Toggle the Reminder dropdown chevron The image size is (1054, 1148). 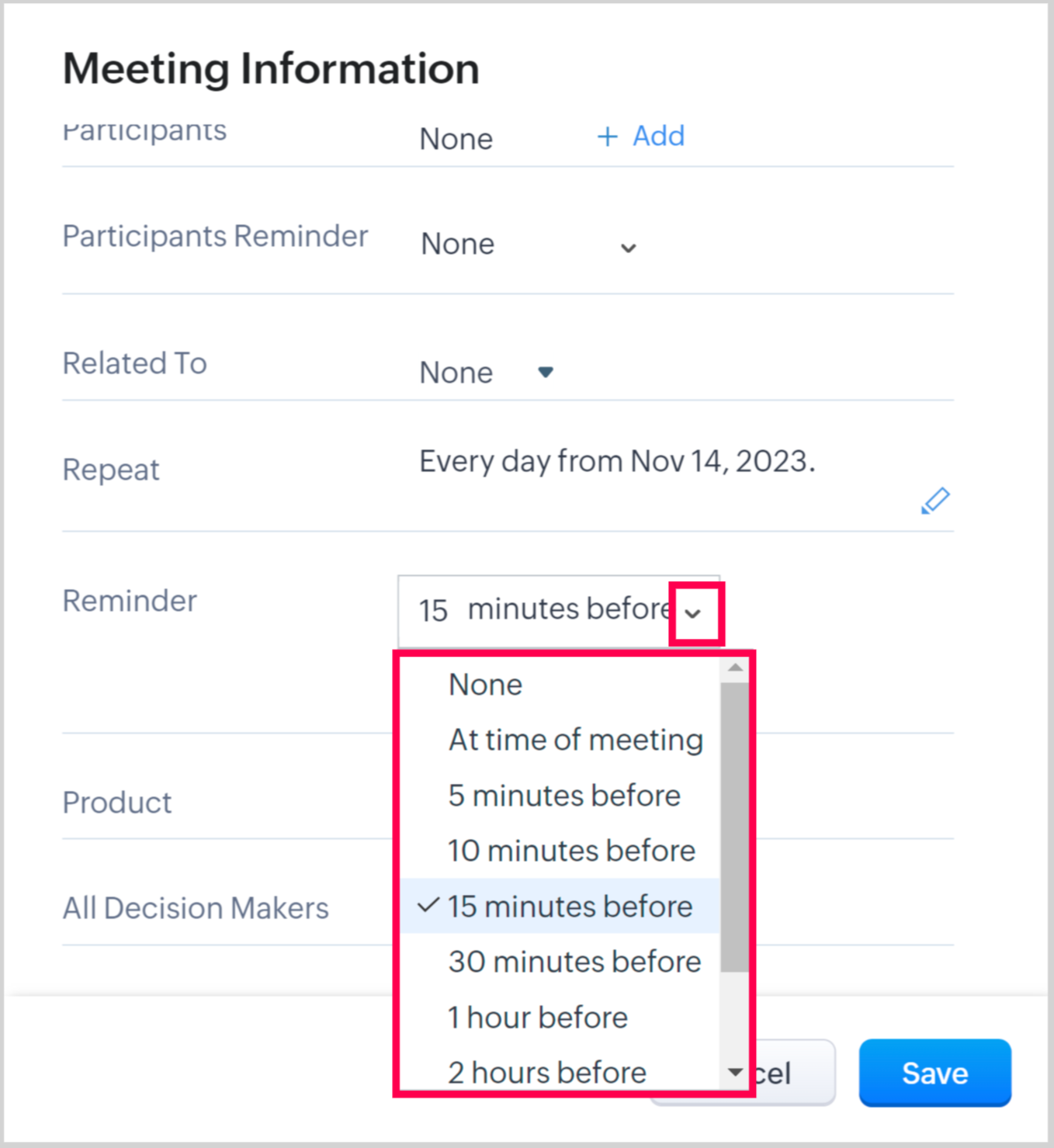[693, 613]
